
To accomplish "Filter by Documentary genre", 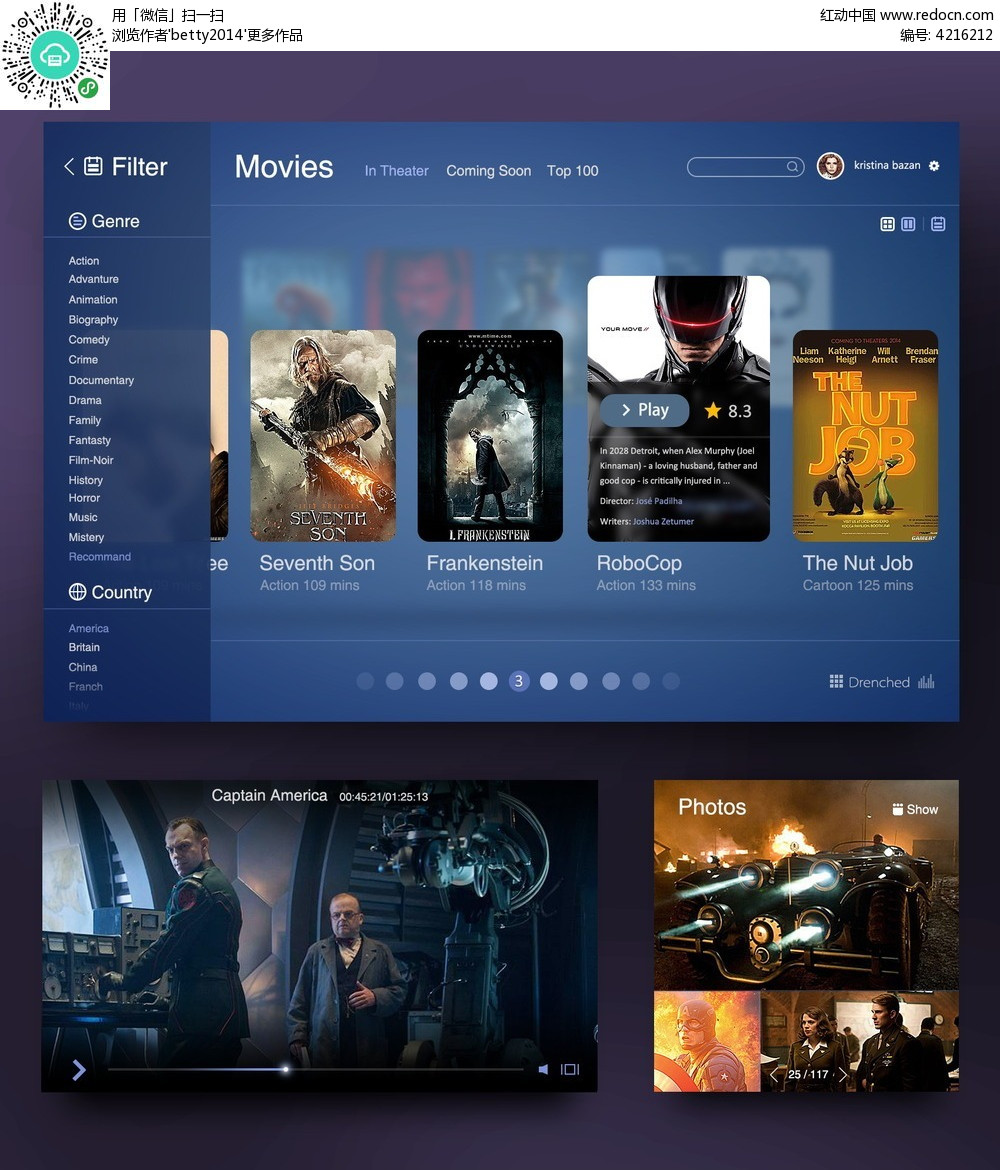I will (x=101, y=380).
